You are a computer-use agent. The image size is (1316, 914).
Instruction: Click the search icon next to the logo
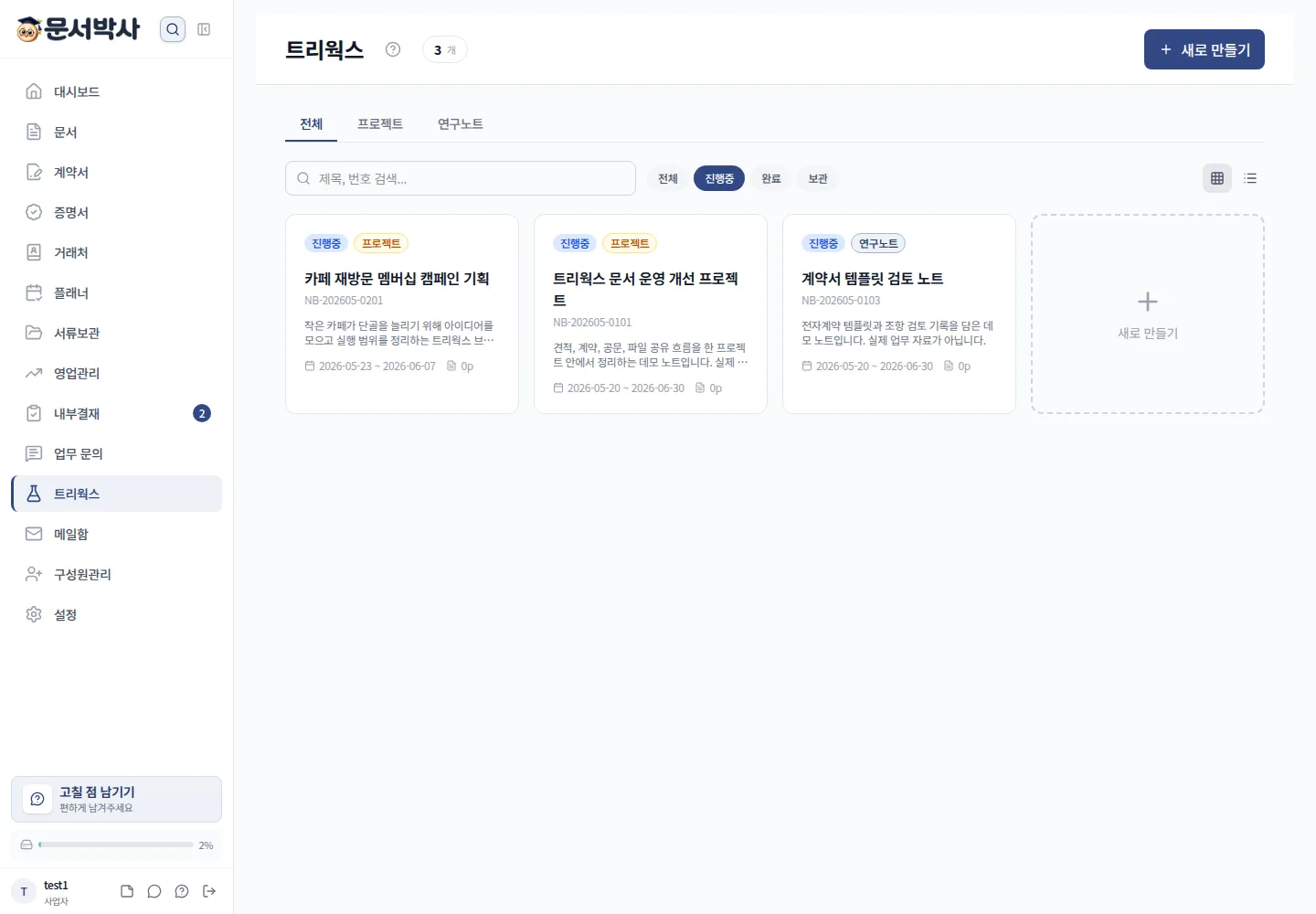click(x=173, y=29)
